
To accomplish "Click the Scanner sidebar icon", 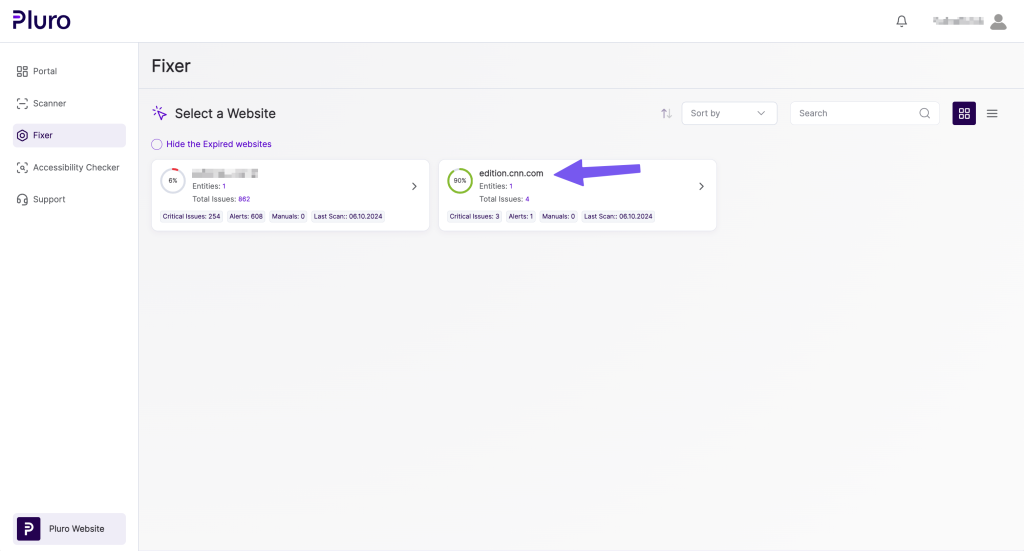I will pyautogui.click(x=22, y=103).
